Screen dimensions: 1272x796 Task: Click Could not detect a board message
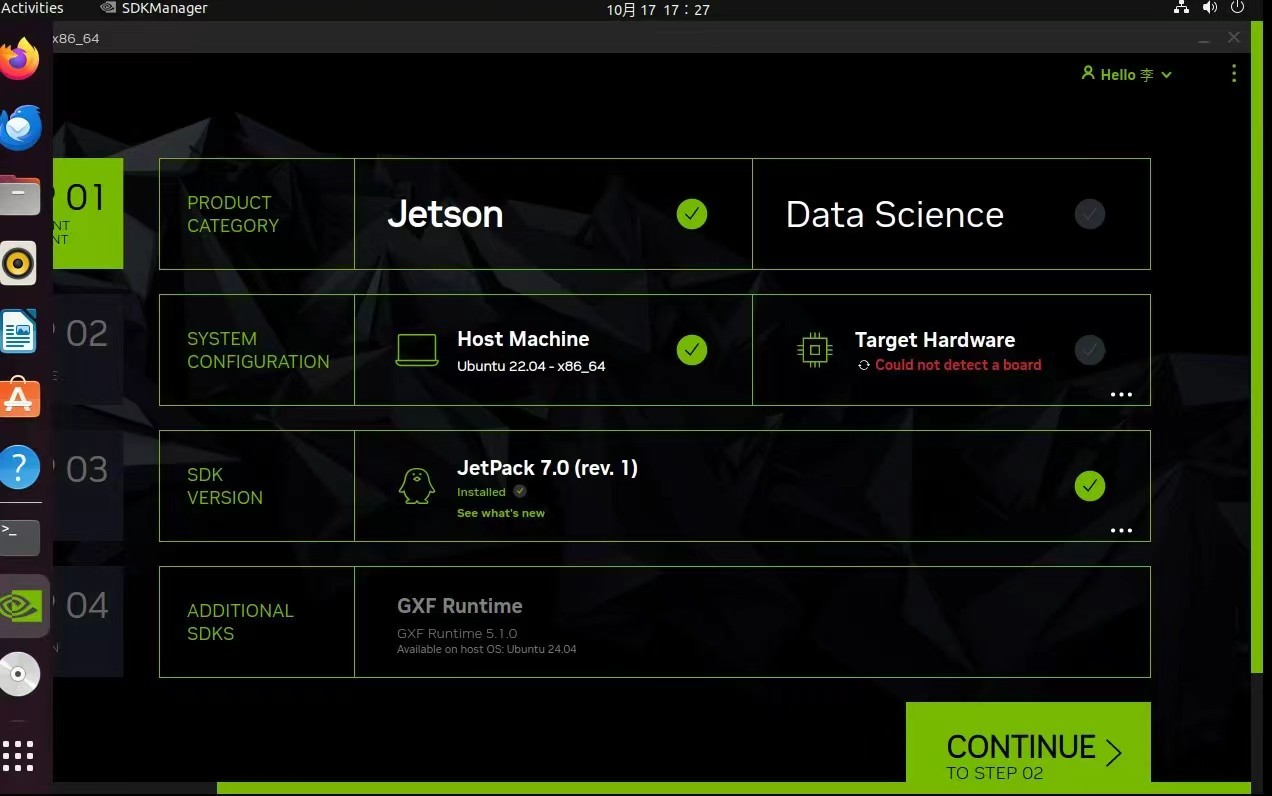coord(958,365)
